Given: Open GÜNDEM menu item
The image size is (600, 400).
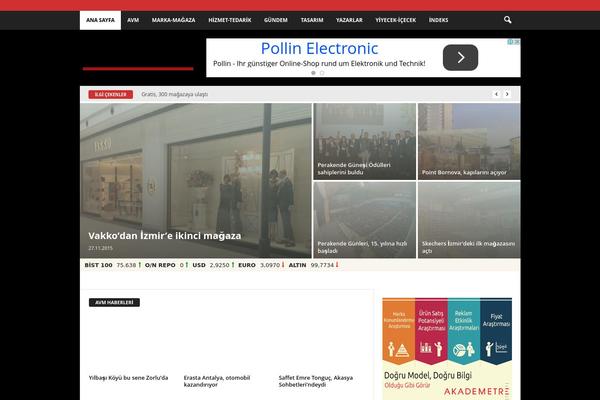Looking at the screenshot, I should [x=276, y=20].
